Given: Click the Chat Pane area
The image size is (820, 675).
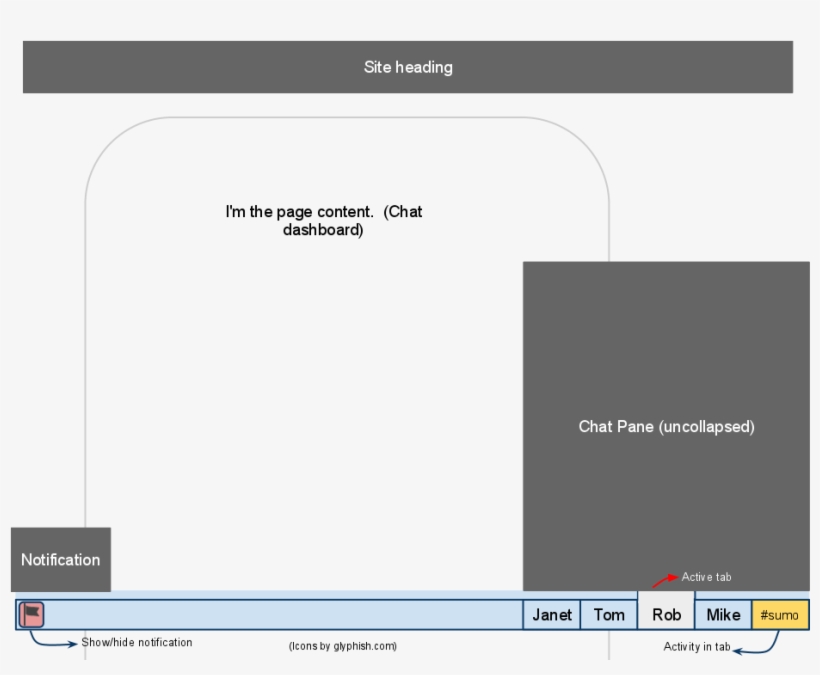Looking at the screenshot, I should point(665,425).
